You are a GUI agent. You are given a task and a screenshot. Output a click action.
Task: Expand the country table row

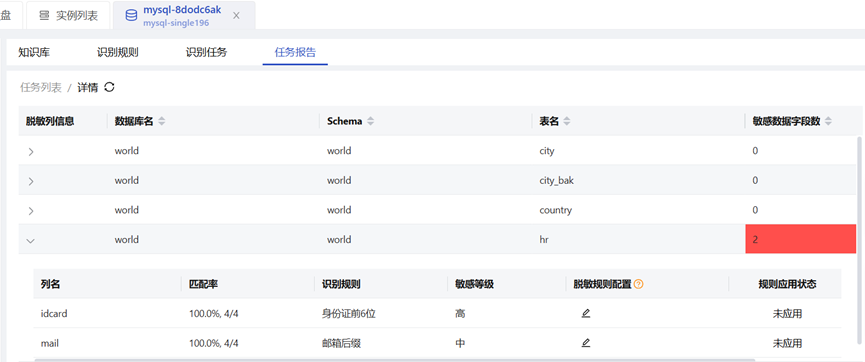point(31,210)
